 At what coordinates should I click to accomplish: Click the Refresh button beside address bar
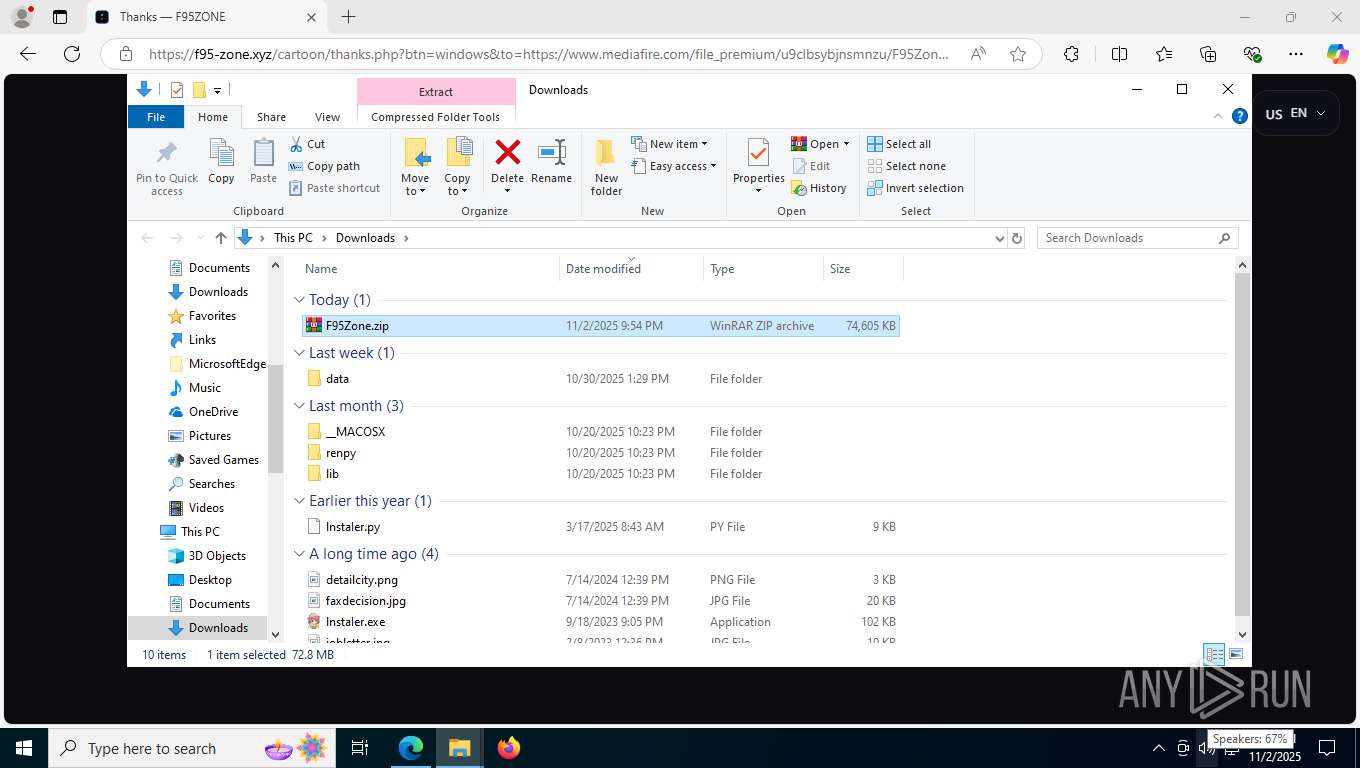point(1017,238)
